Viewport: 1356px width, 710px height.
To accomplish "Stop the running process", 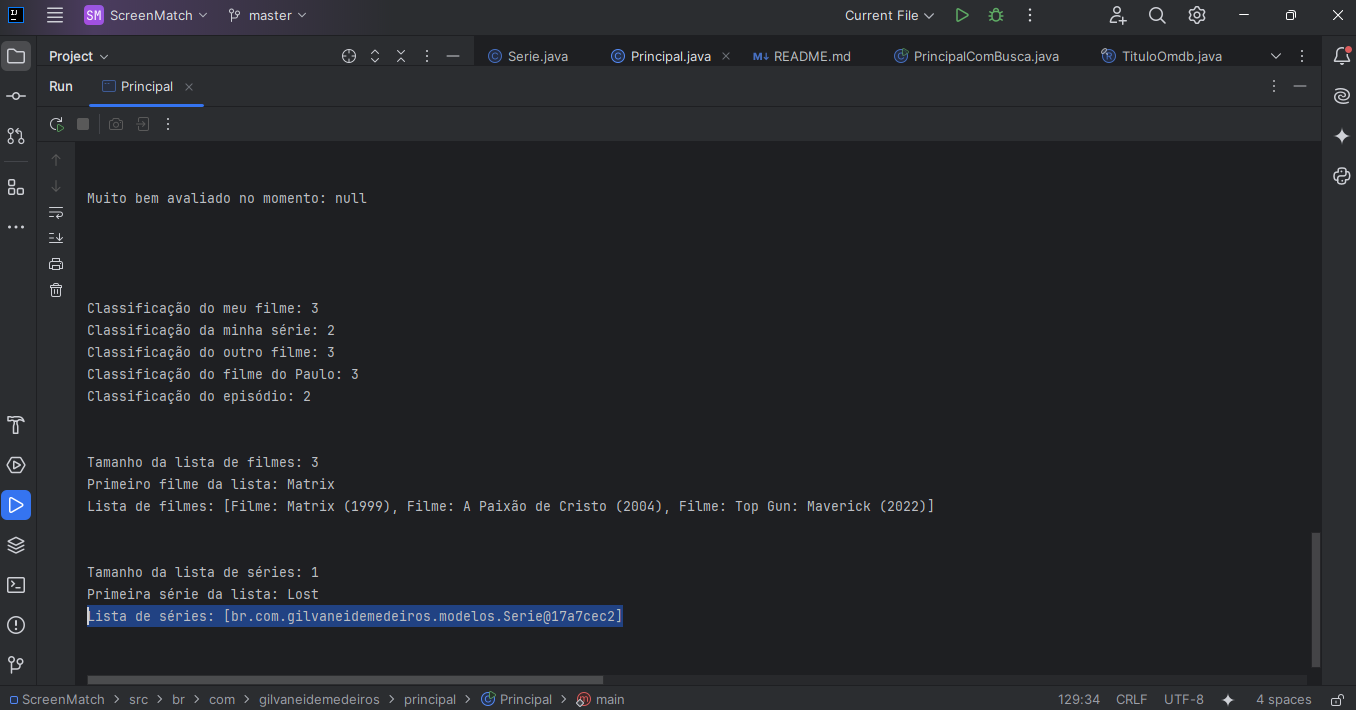I will 83,124.
